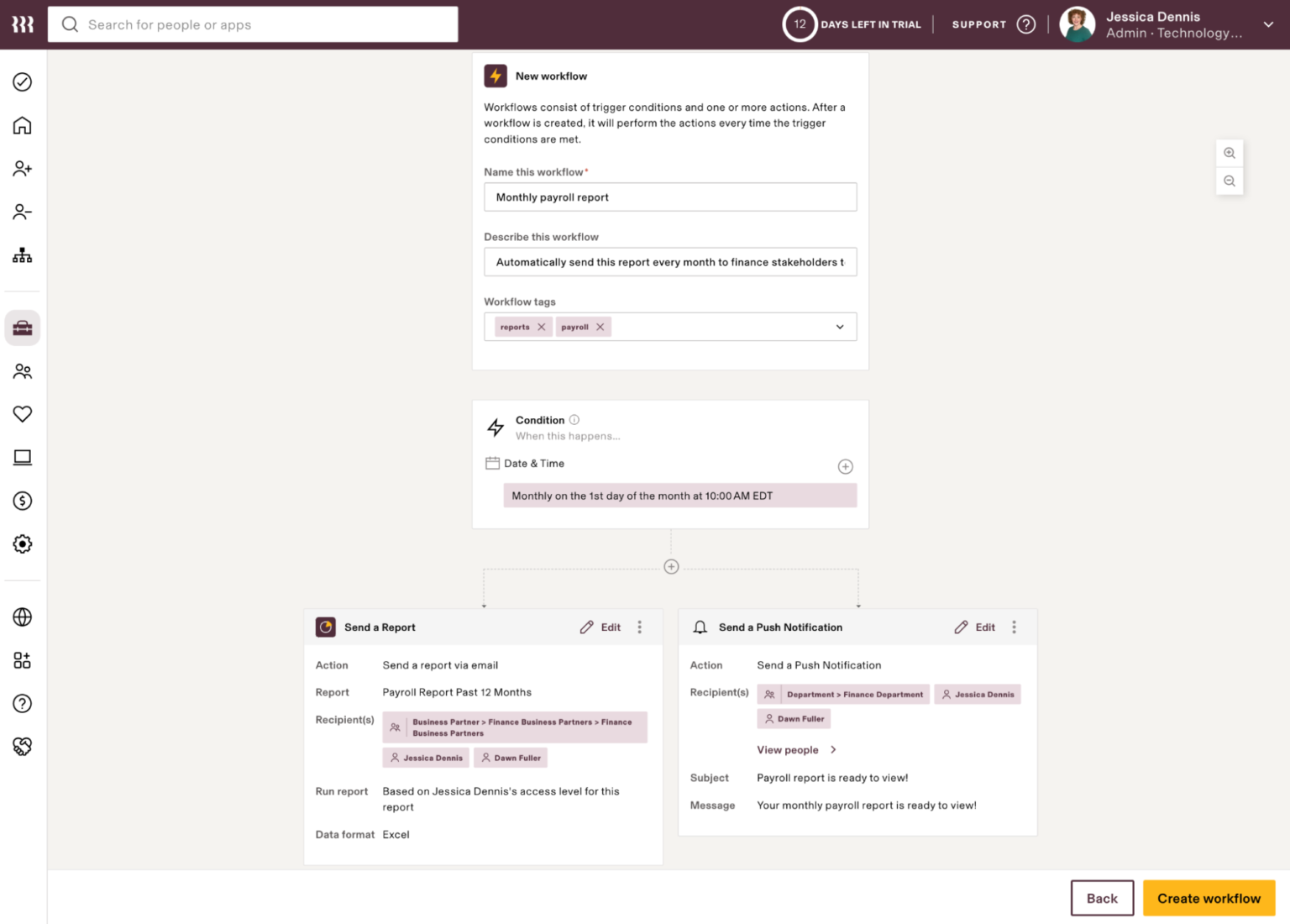Click the Create workflow button
1290x924 pixels.
(x=1208, y=898)
